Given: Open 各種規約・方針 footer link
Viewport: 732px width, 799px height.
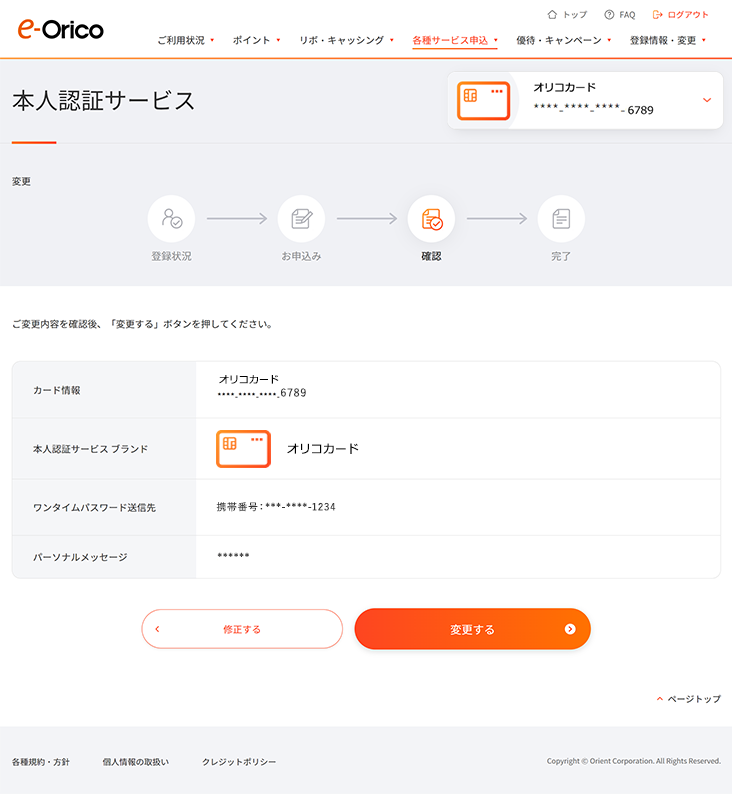Looking at the screenshot, I should point(41,762).
